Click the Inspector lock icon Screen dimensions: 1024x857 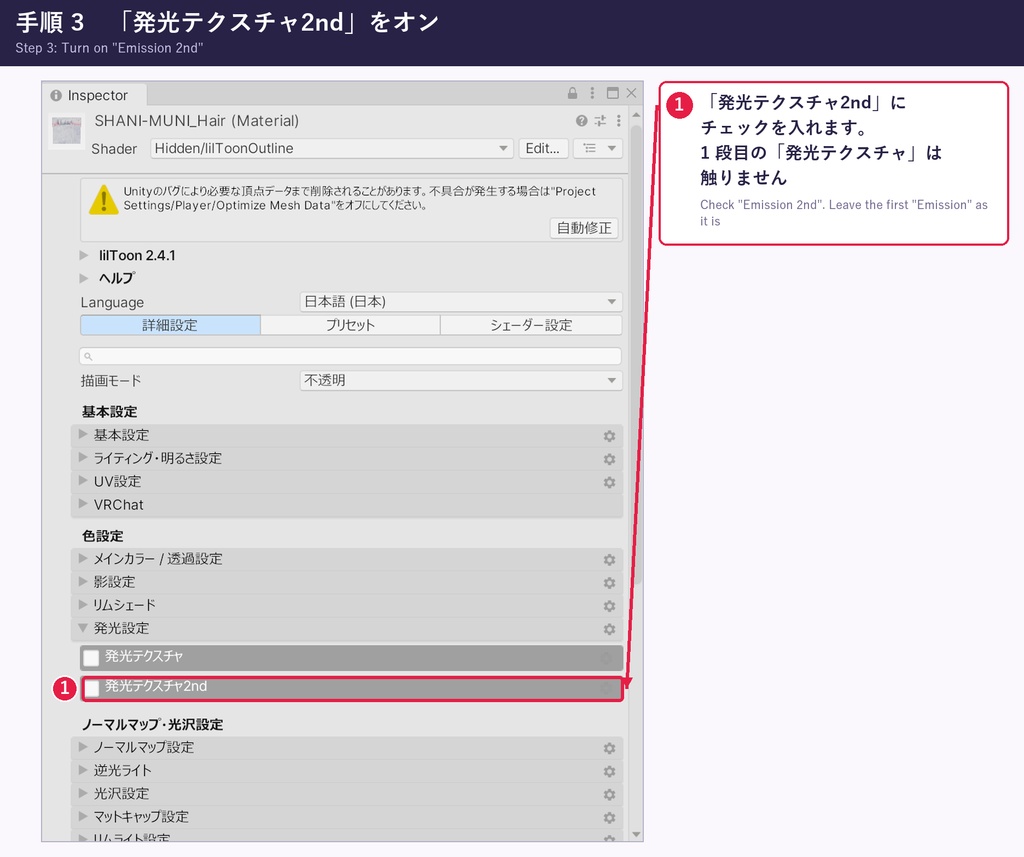[x=572, y=93]
